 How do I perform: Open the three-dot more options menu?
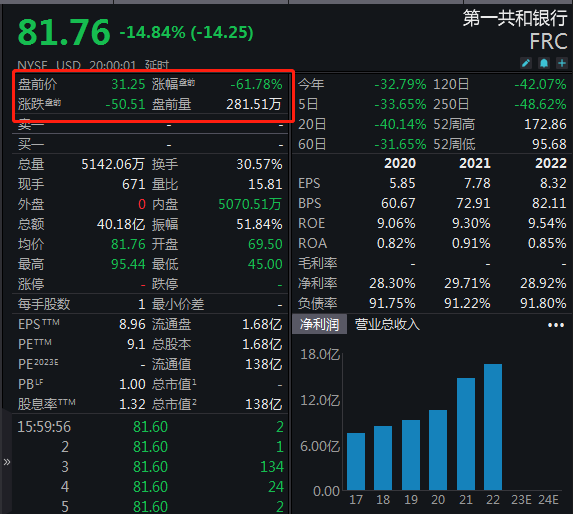(x=556, y=325)
